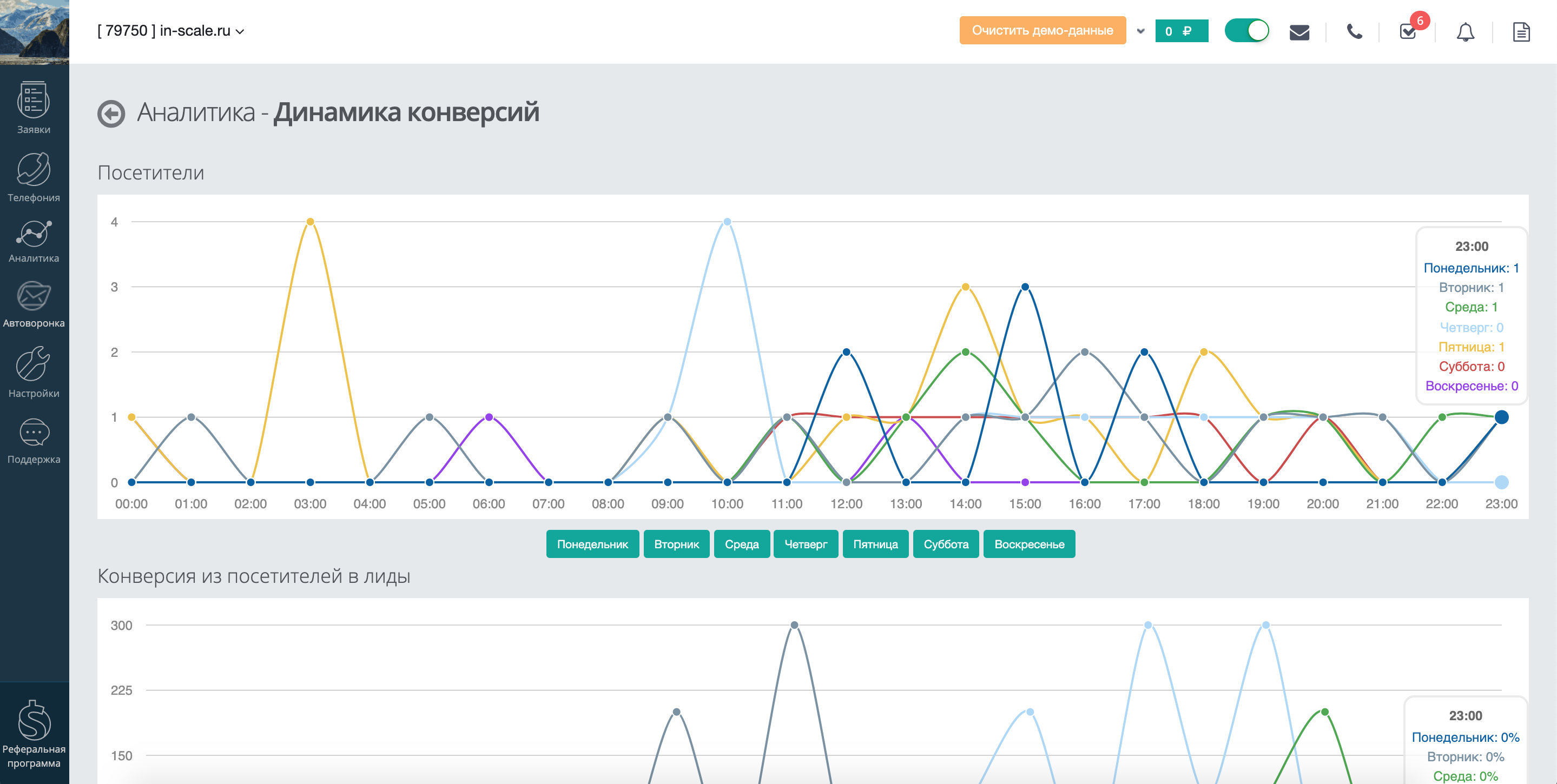Click the 'Понедельник: 1' tooltip line

point(1471,268)
